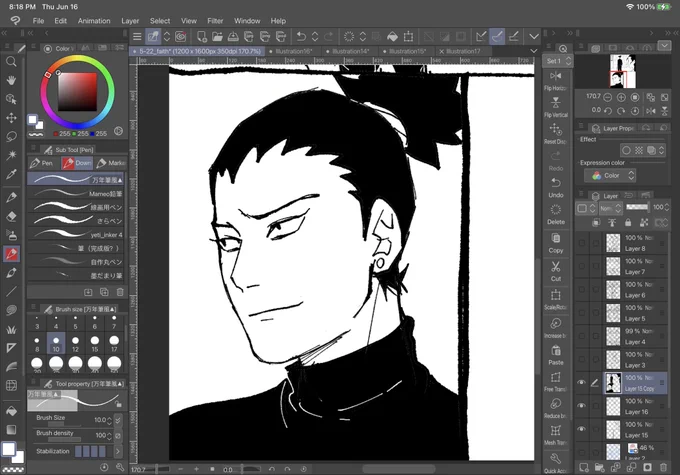
Task: Open the Edit menu
Action: coord(60,21)
